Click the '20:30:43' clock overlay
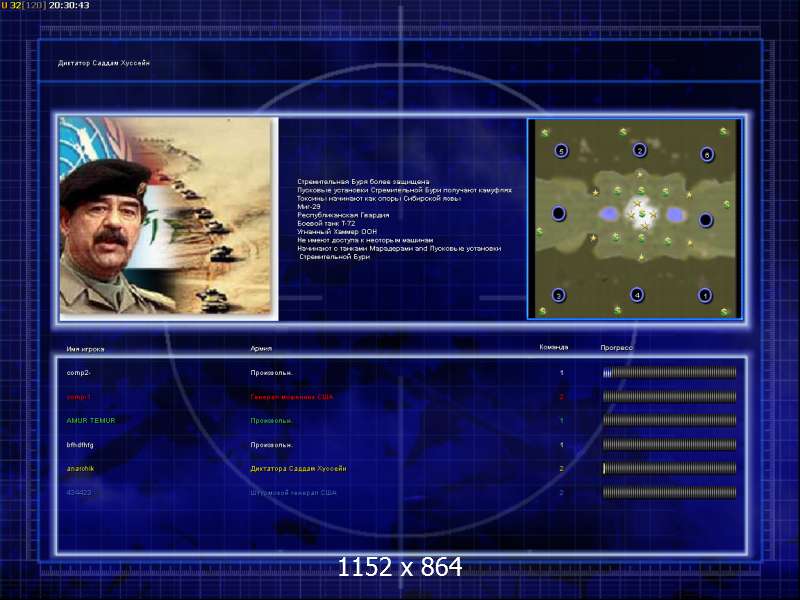The image size is (800, 600). coord(69,5)
